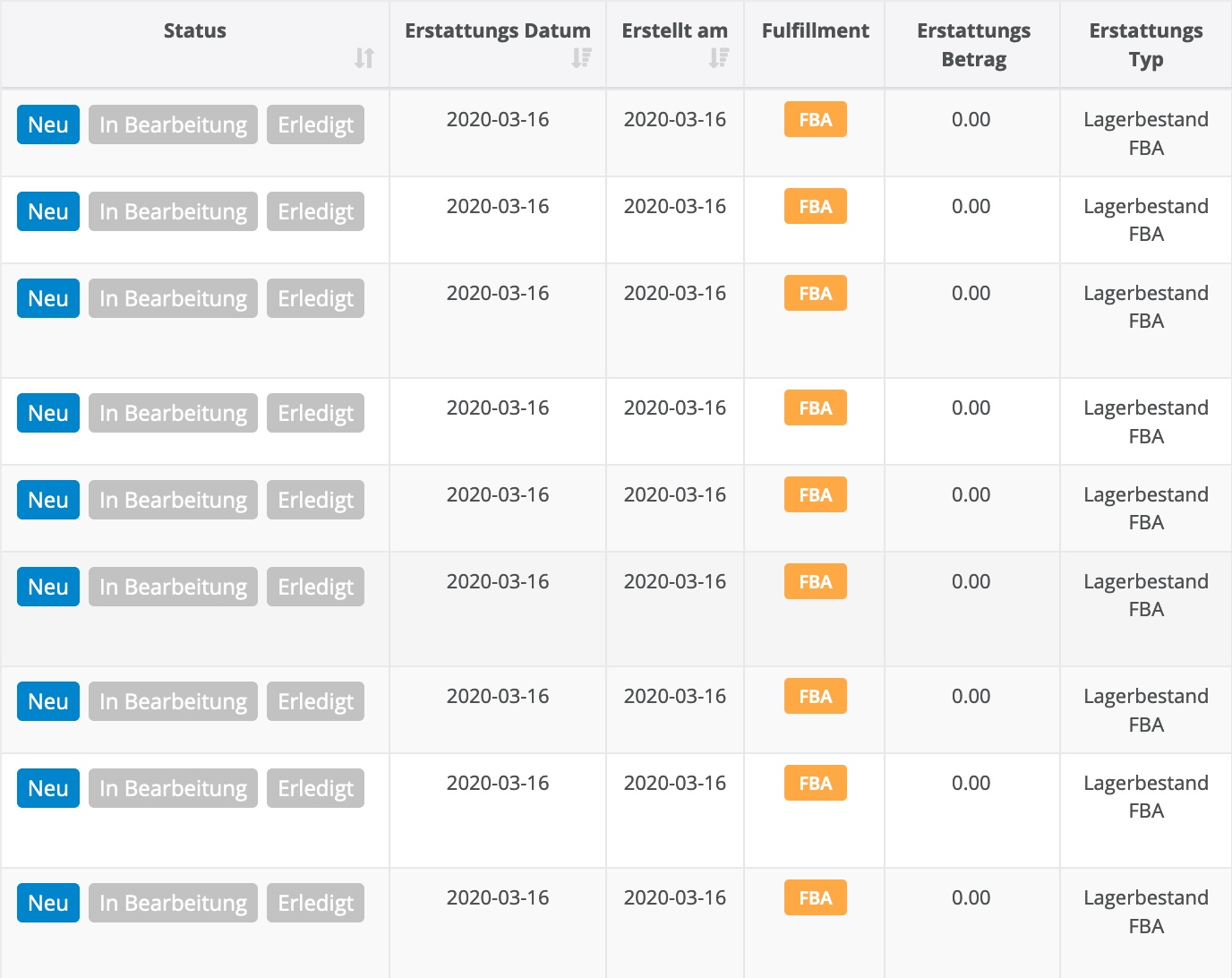Click the FBA badge in the fourth row

click(814, 407)
